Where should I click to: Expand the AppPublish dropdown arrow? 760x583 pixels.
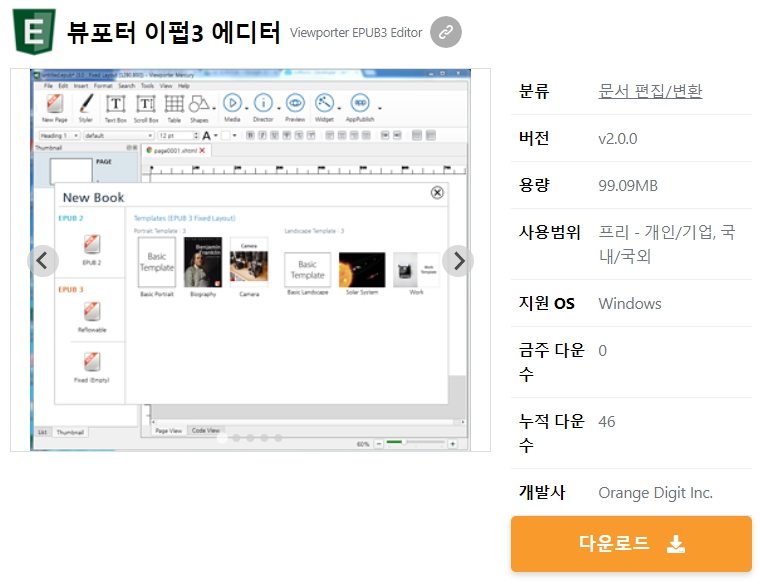(x=380, y=108)
